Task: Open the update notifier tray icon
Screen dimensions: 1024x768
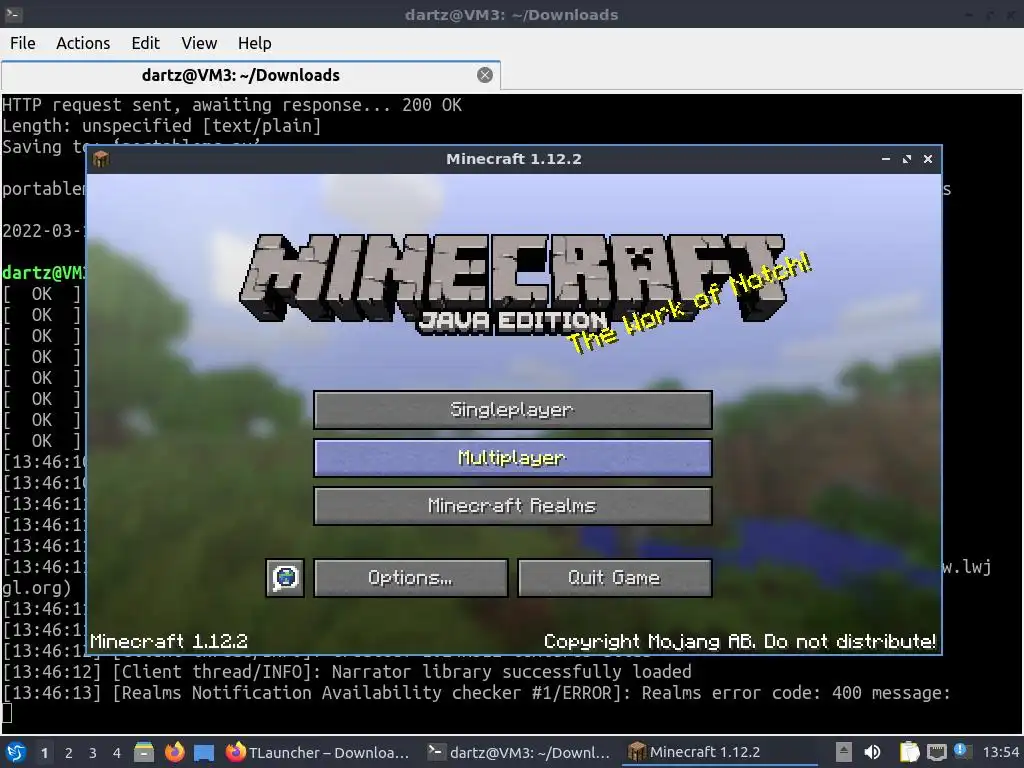Action: coord(962,751)
